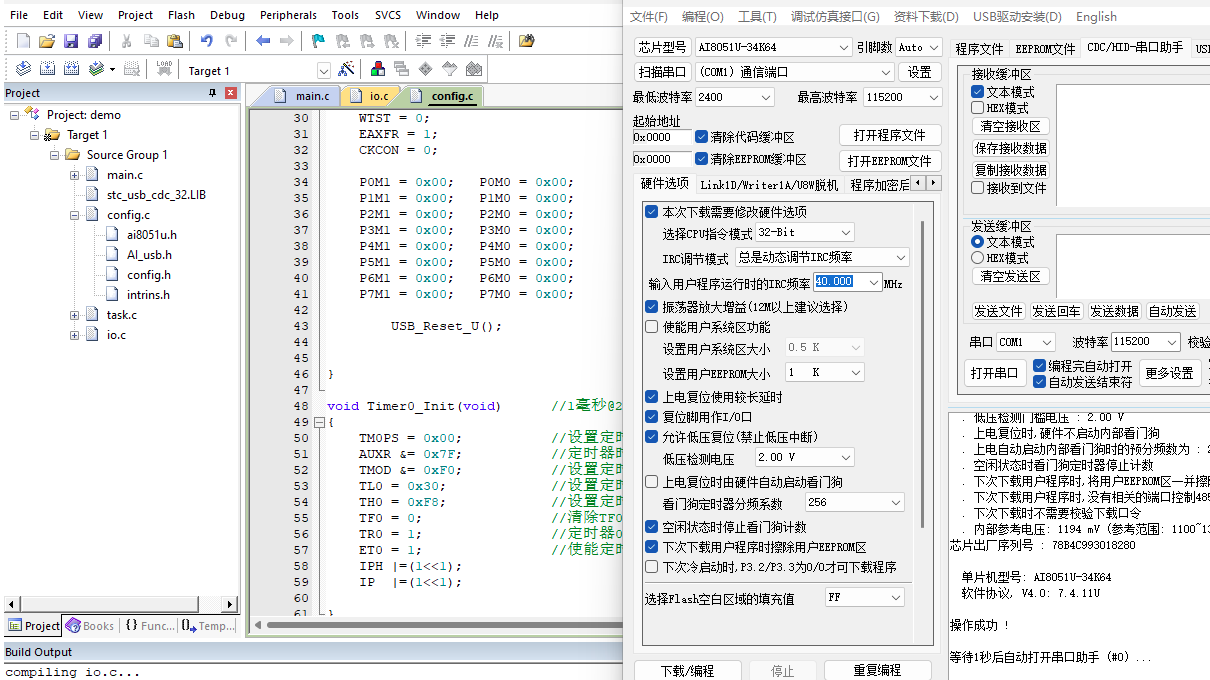Toggle 清除代码缓冲区 checkbox

(702, 137)
